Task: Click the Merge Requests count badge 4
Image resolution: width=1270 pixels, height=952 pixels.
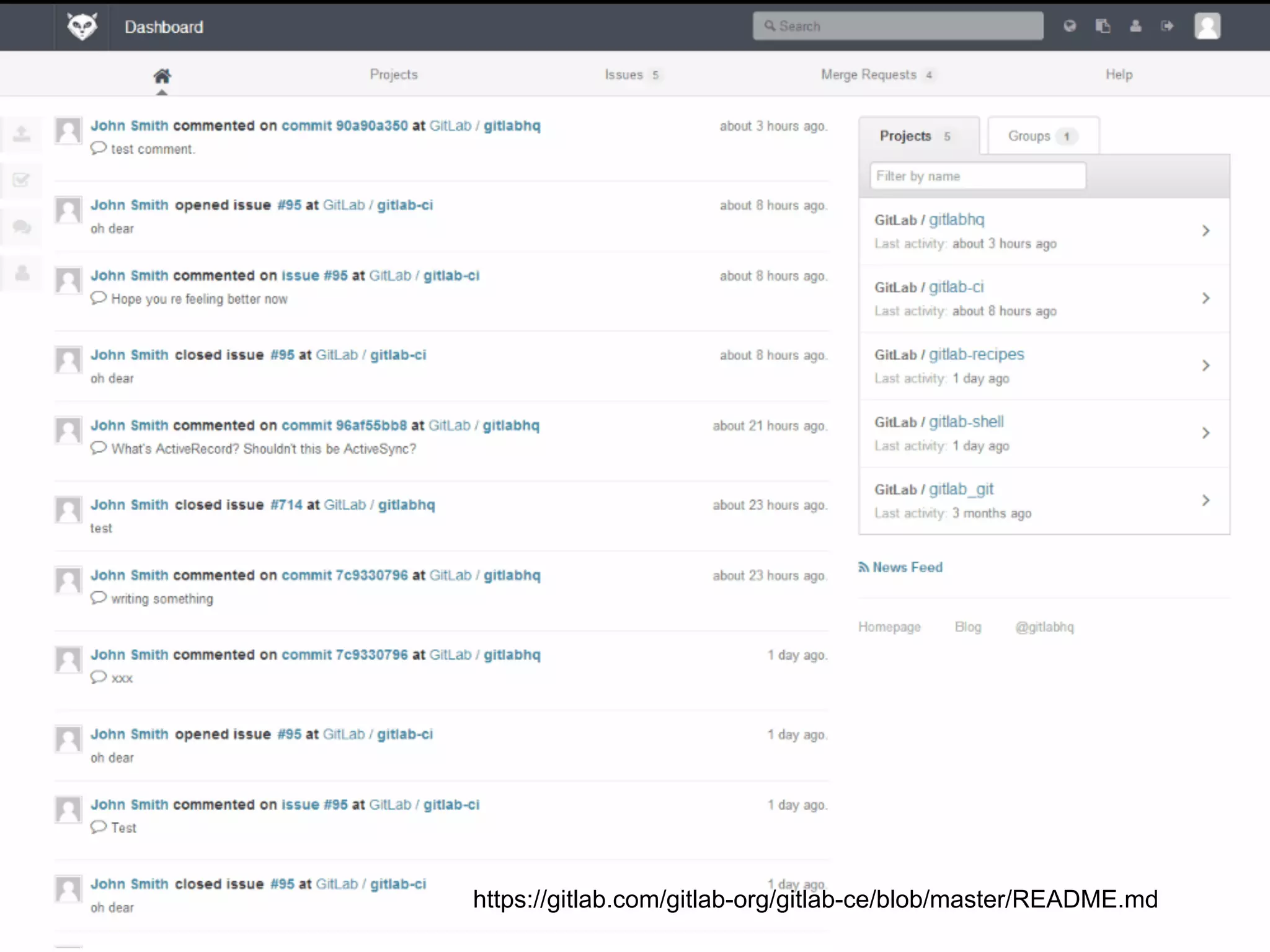Action: tap(929, 75)
